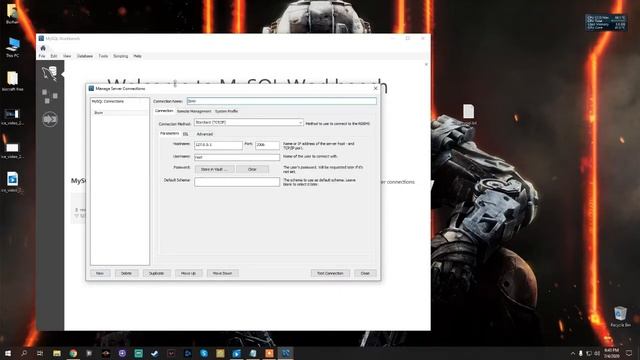640x360 pixels.
Task: Launch Google Chrome from the taskbar
Action: click(73, 353)
